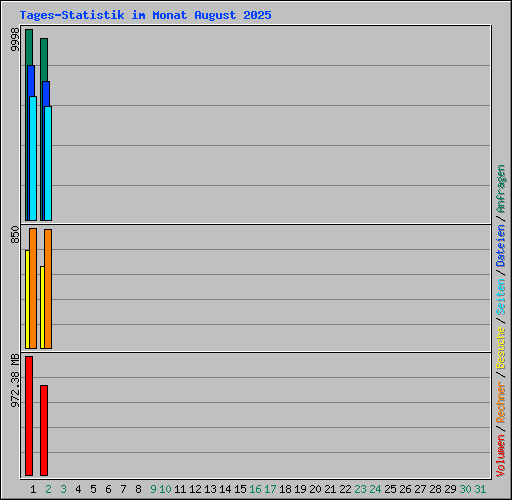
Task: Click day 30 on the x-axis
Action: (465, 489)
